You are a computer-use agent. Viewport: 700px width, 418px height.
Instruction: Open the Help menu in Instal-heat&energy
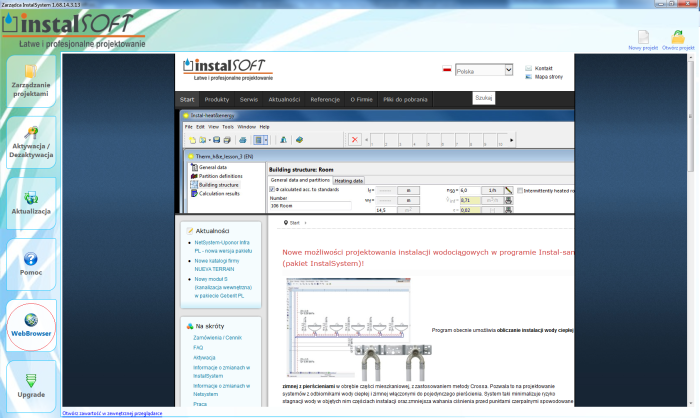pos(264,127)
